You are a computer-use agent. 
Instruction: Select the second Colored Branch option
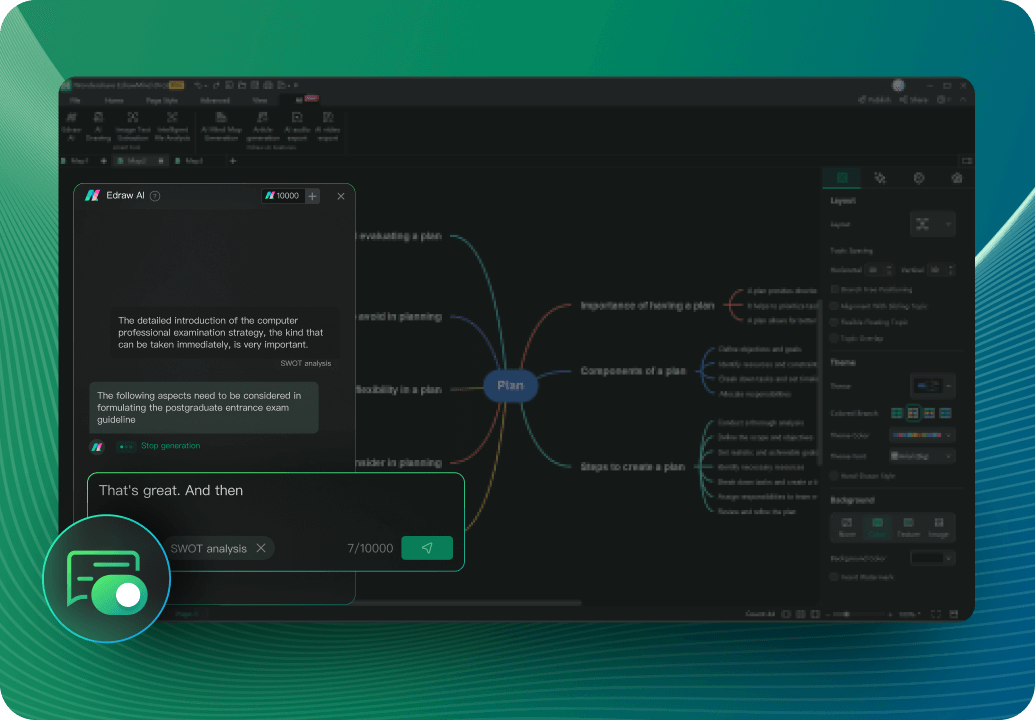[x=913, y=413]
